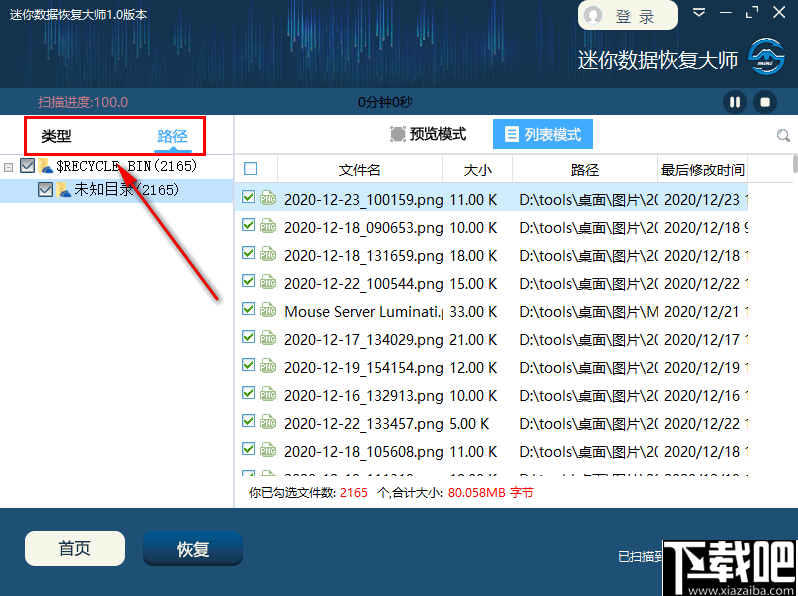Uncheck 2020-12-22_100544.png file checkbox
Image resolution: width=798 pixels, height=596 pixels.
tap(248, 280)
